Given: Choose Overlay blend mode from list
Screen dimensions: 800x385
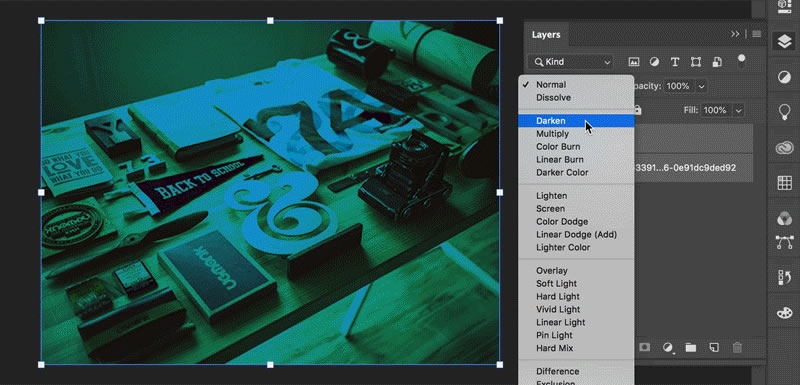Looking at the screenshot, I should pyautogui.click(x=552, y=271).
